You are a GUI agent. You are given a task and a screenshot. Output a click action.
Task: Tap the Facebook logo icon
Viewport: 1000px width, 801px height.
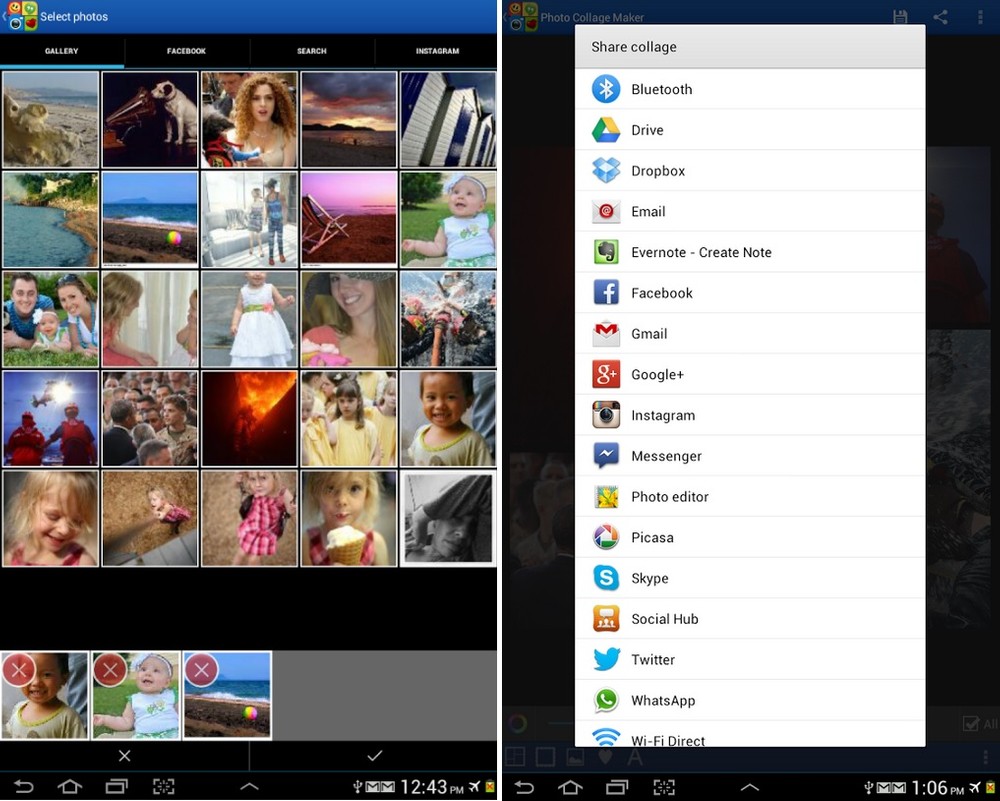pyautogui.click(x=606, y=293)
